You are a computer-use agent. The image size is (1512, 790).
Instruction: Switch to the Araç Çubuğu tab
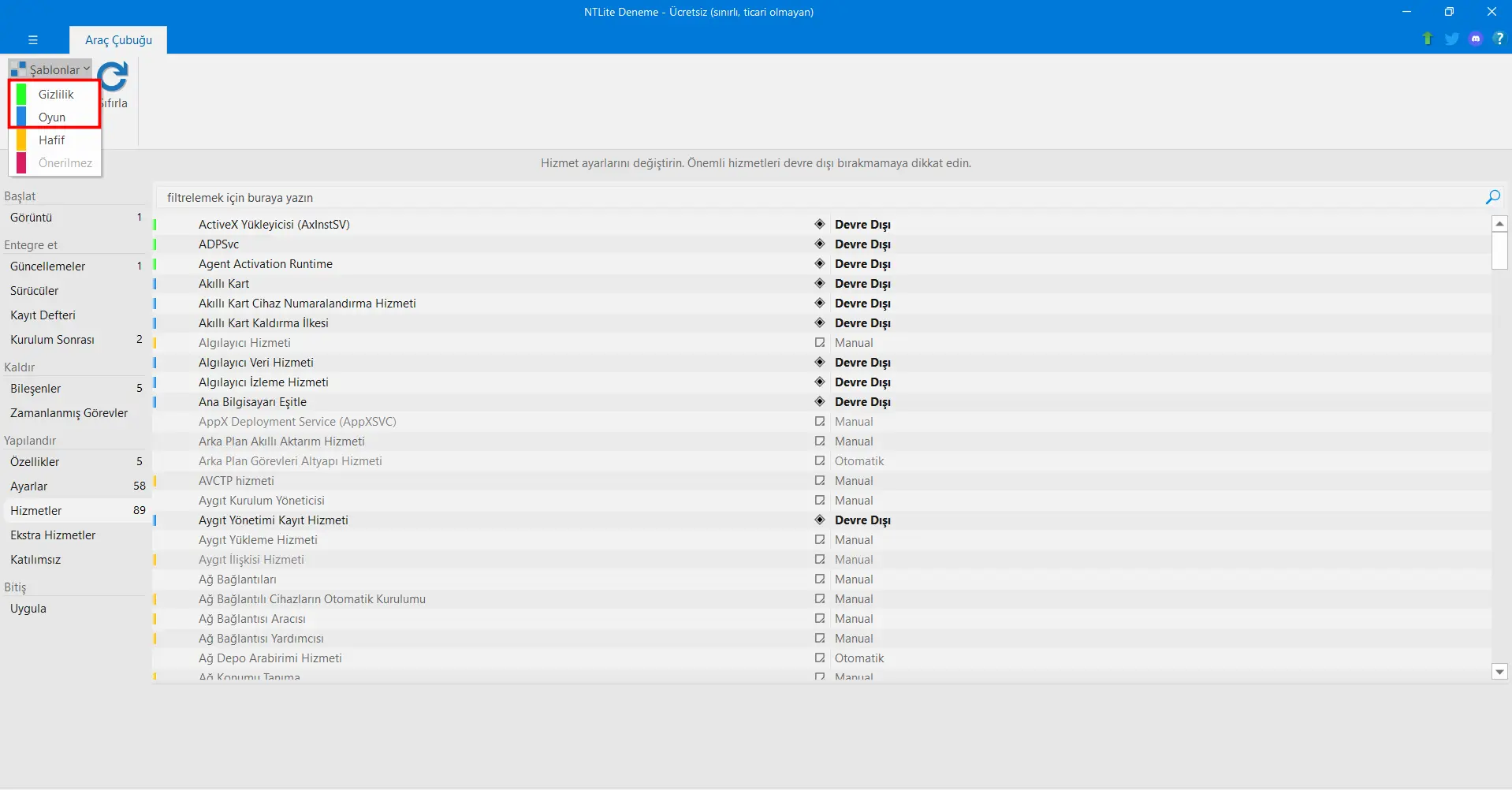pyautogui.click(x=118, y=39)
